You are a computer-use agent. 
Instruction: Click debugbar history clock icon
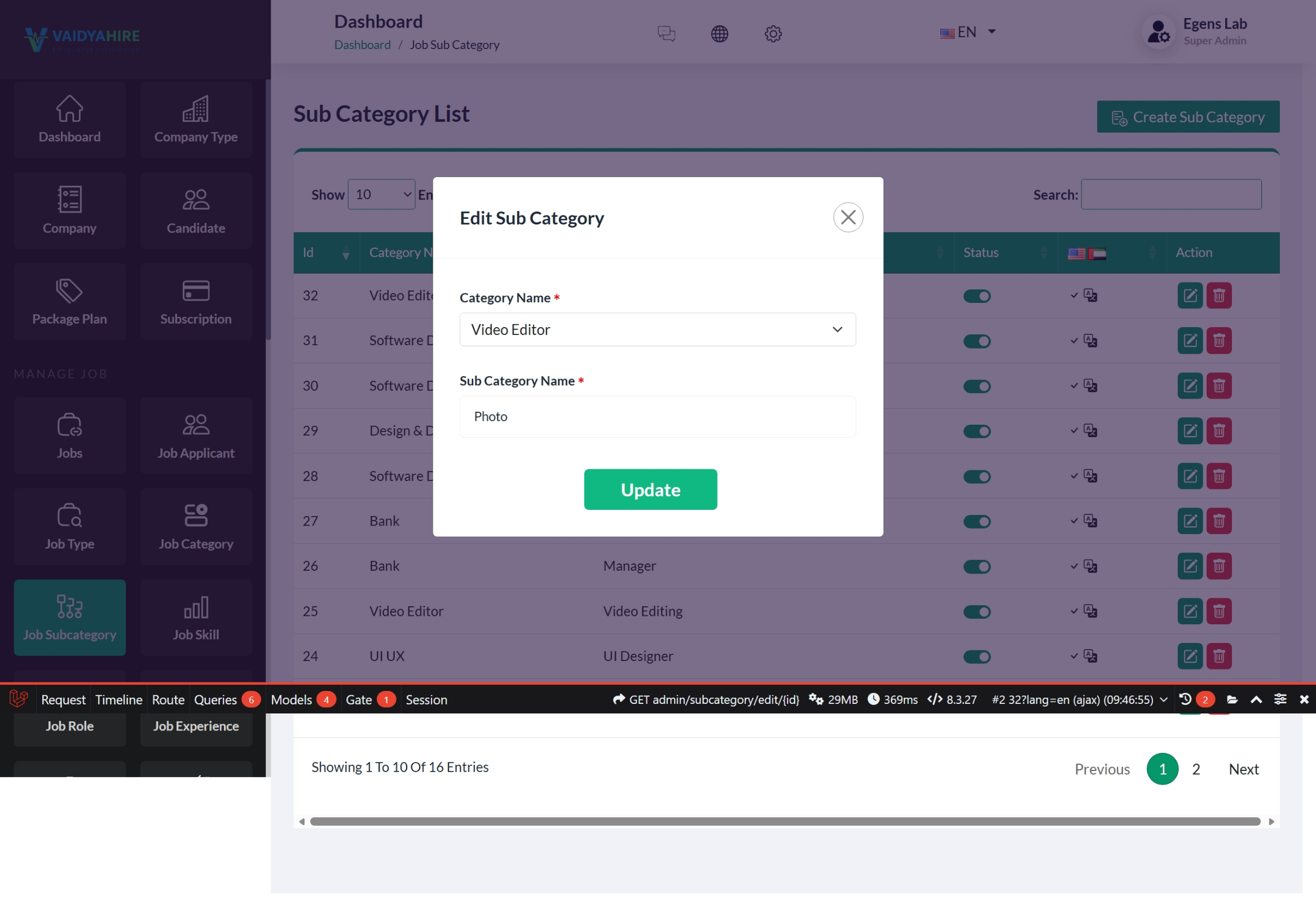click(1185, 700)
